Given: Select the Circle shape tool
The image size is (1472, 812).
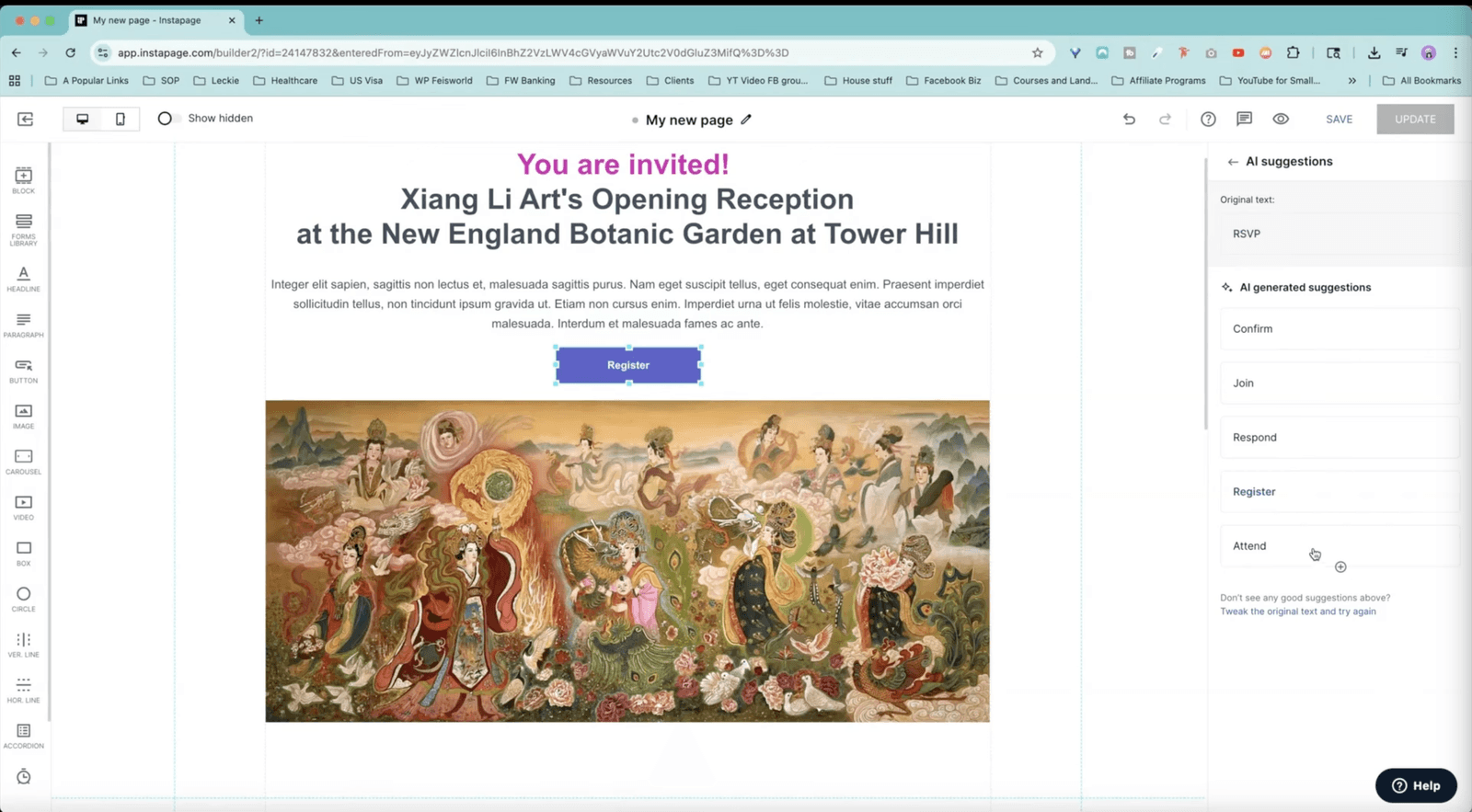Looking at the screenshot, I should pyautogui.click(x=24, y=599).
